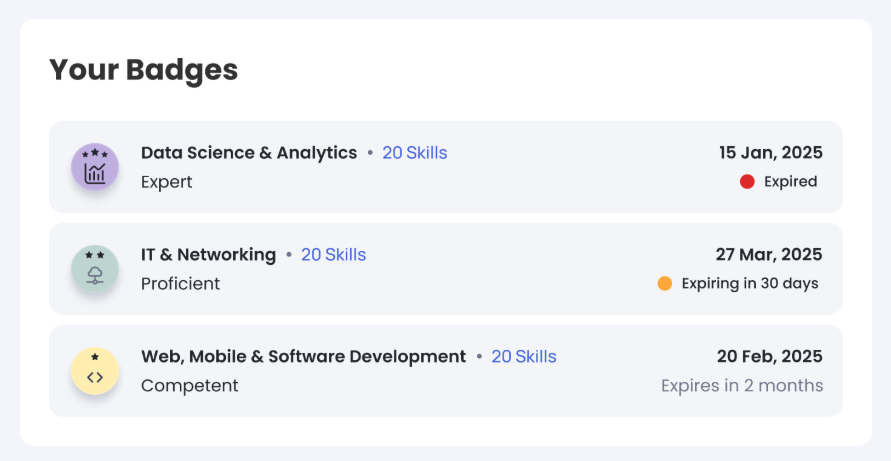Click the orange expiring status dot

[665, 283]
